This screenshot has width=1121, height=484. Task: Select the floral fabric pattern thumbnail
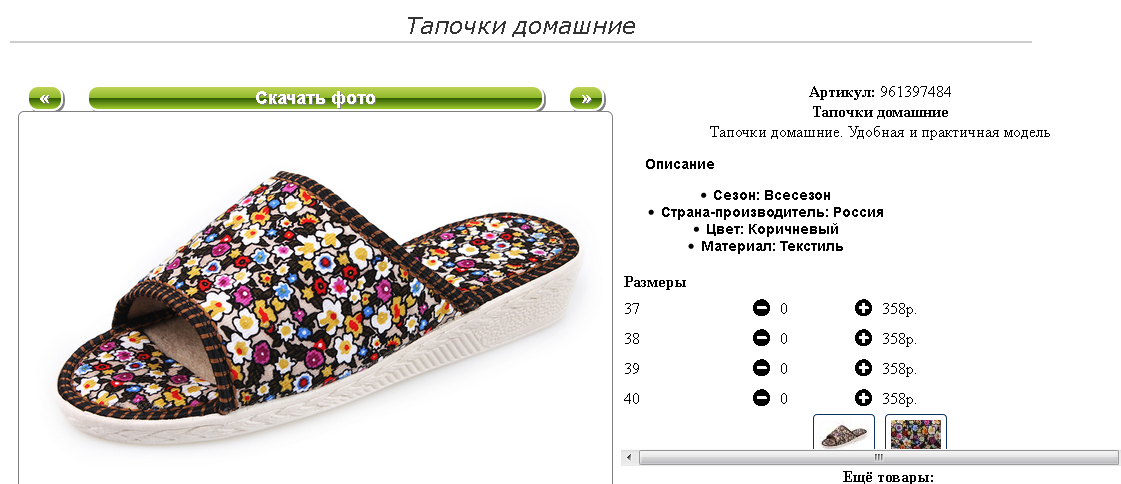point(916,432)
